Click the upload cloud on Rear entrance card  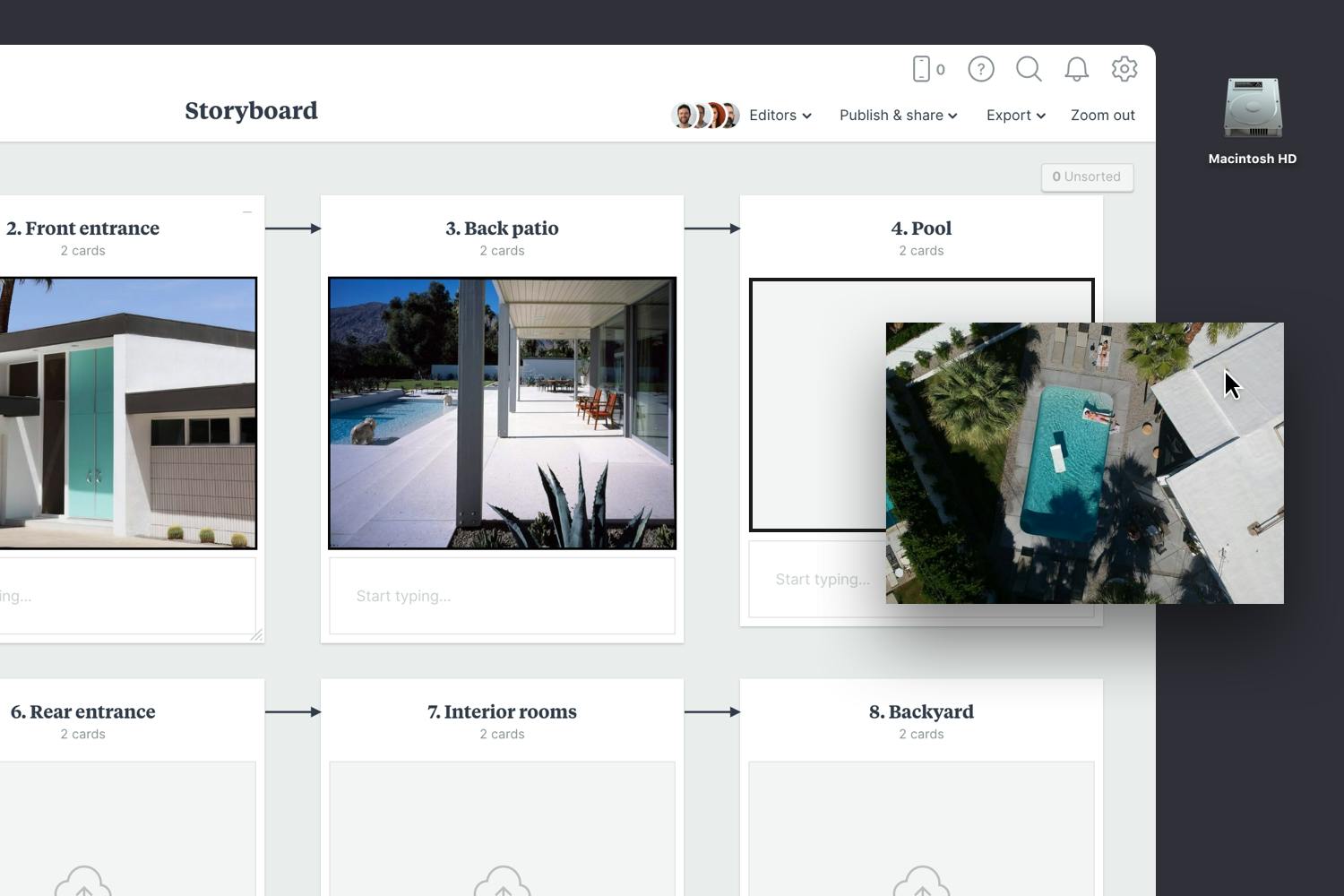click(x=83, y=883)
